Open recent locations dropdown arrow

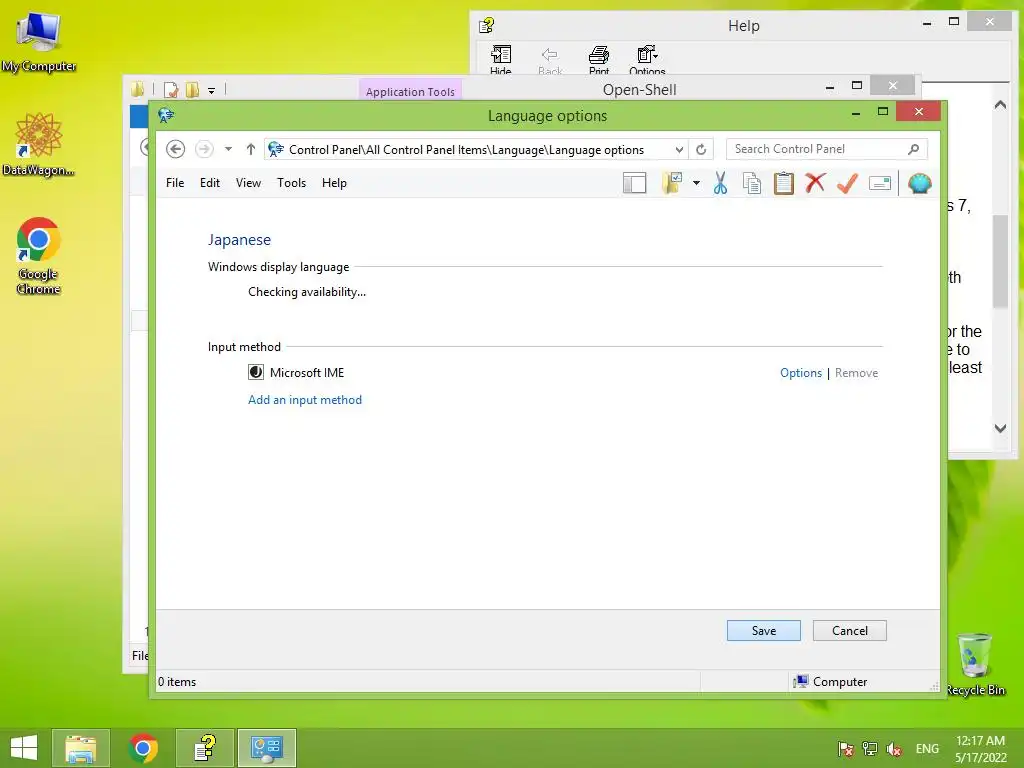click(x=228, y=150)
